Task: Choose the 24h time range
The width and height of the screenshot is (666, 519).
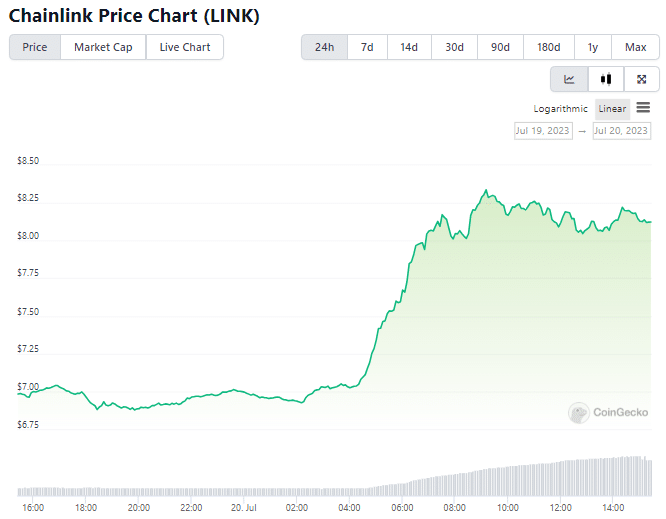Action: coord(325,47)
